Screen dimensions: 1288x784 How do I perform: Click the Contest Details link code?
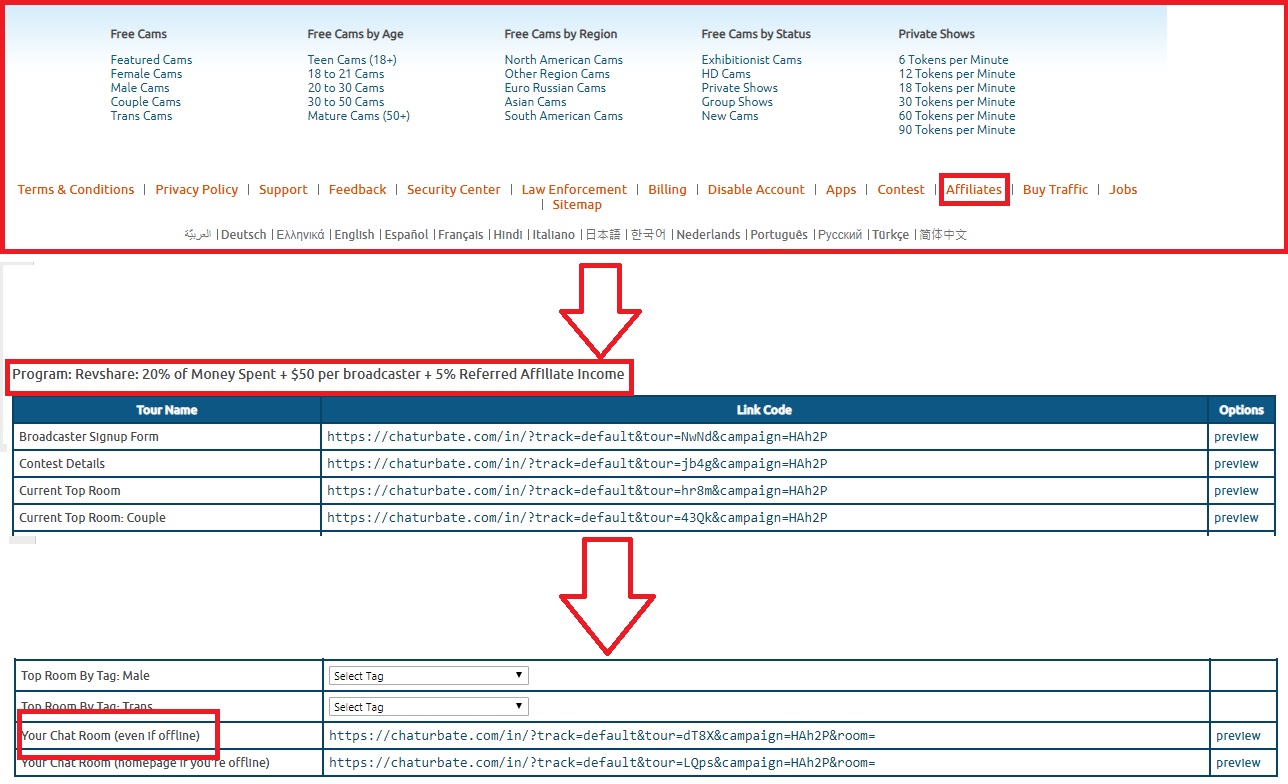[x=577, y=464]
